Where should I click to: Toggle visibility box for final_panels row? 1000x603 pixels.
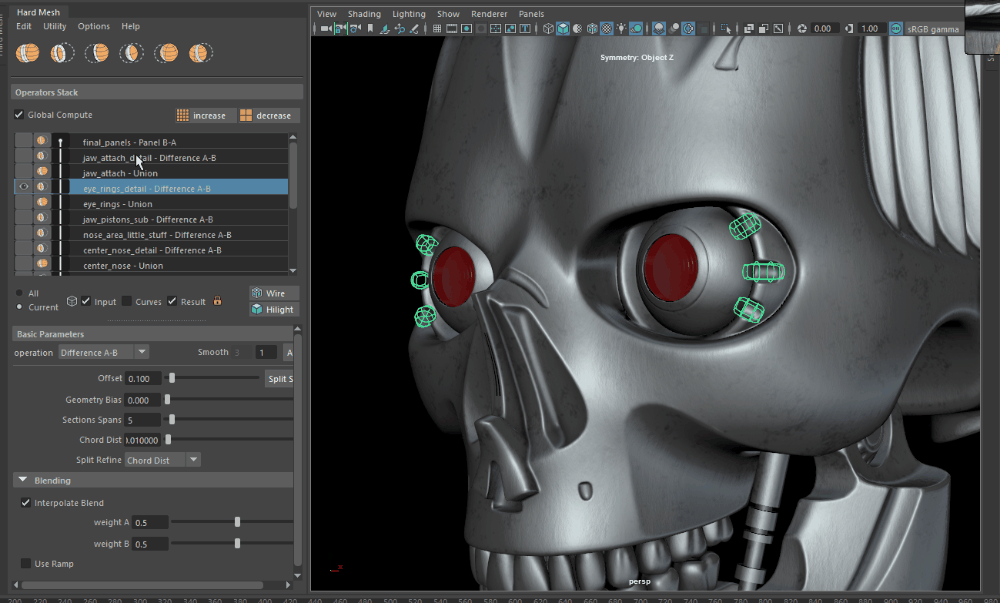[24, 141]
